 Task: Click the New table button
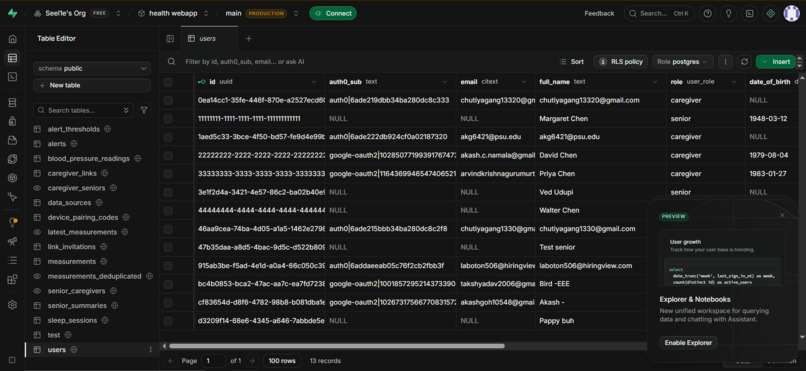point(92,85)
